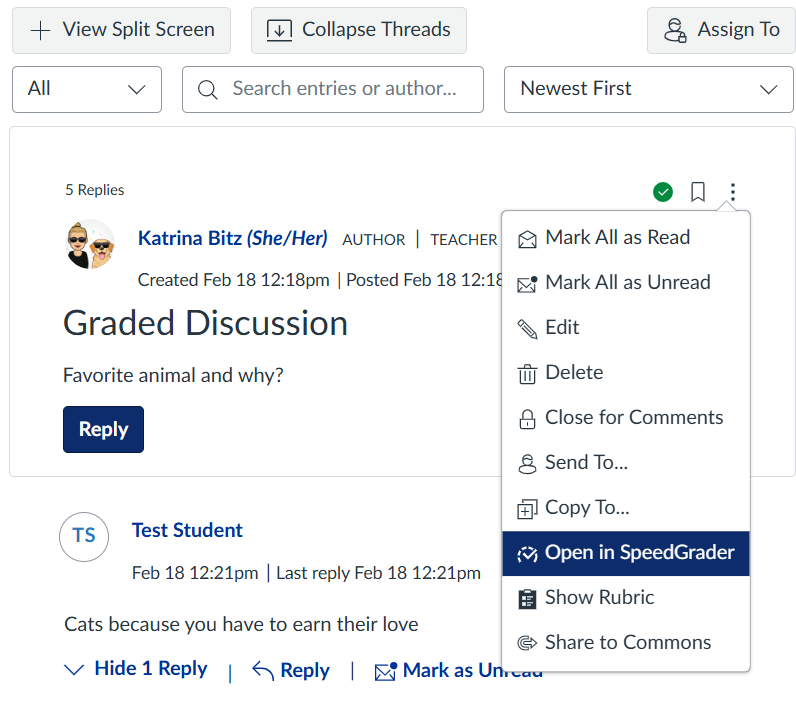Open Test Student's profile link
Image resolution: width=796 pixels, height=715 pixels.
pyautogui.click(x=187, y=530)
